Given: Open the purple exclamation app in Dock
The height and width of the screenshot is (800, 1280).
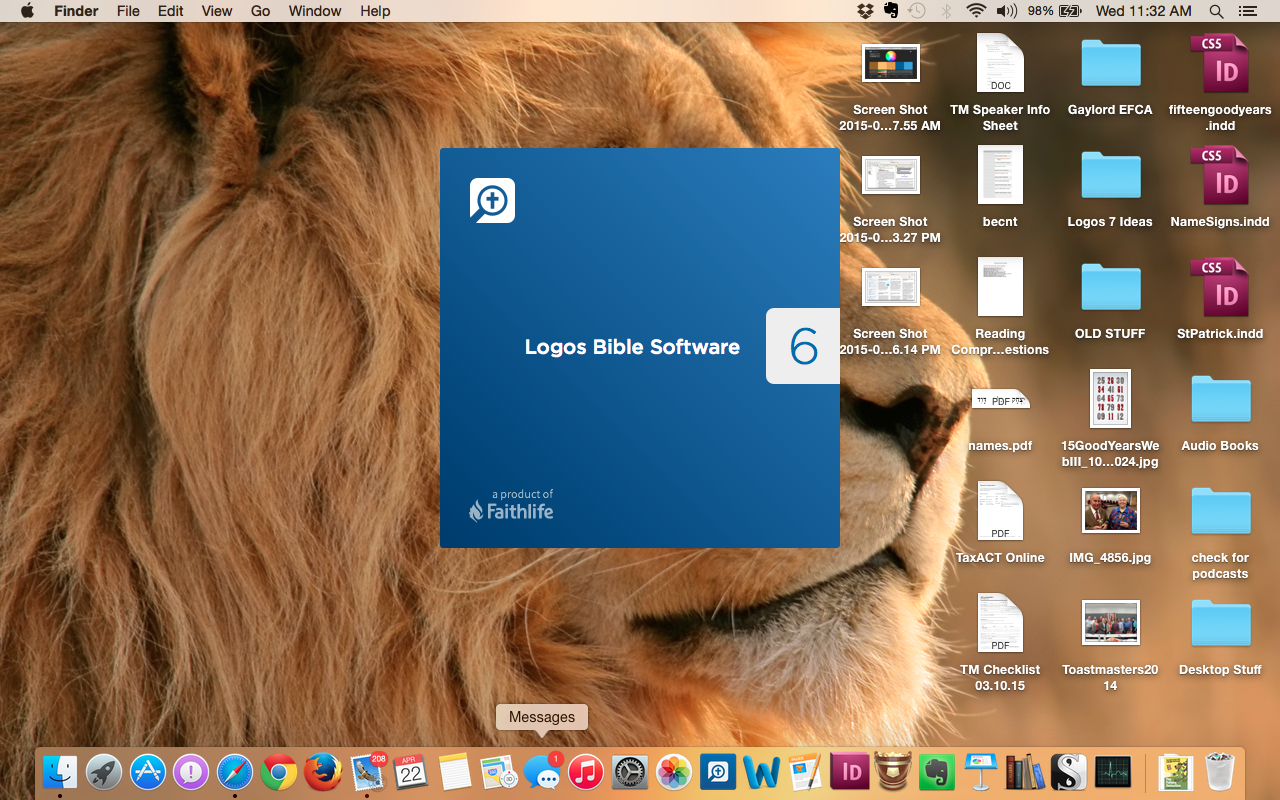Looking at the screenshot, I should tap(191, 772).
